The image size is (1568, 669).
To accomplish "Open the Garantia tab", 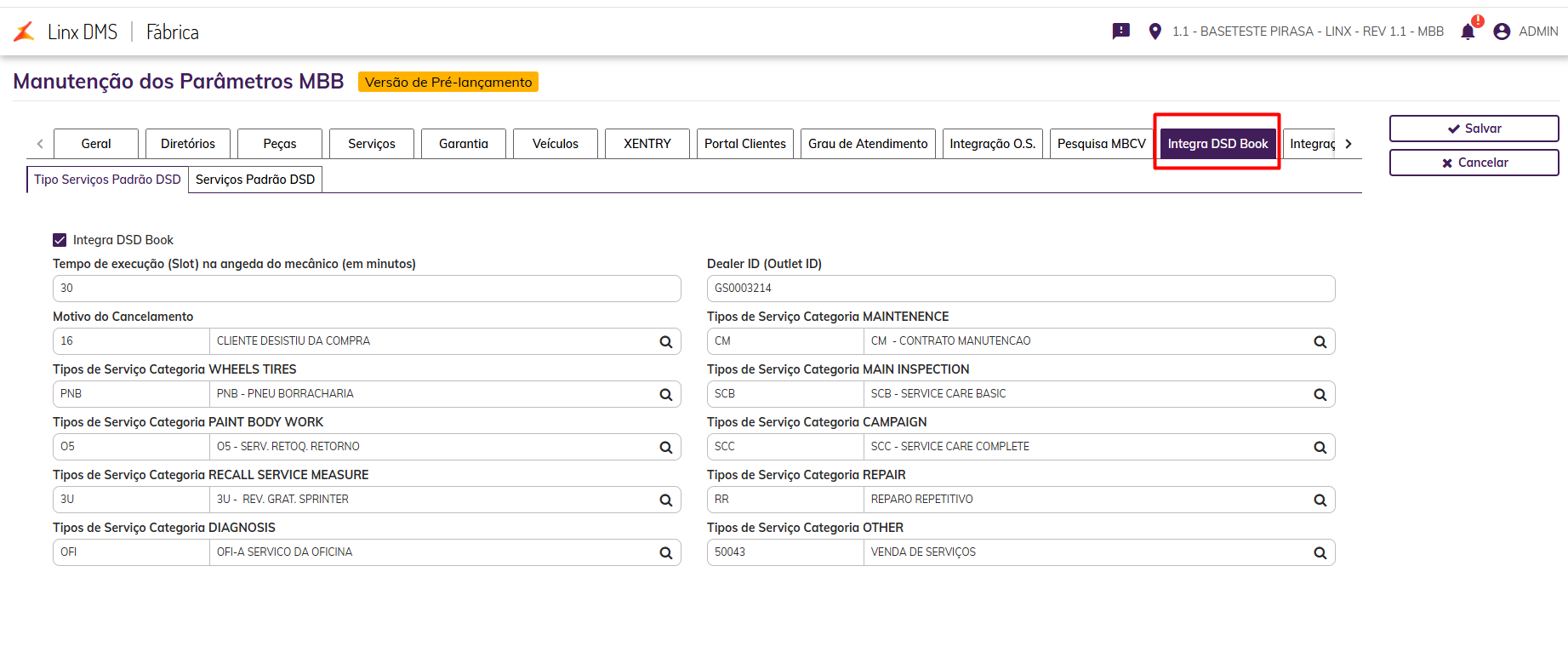I will point(464,144).
